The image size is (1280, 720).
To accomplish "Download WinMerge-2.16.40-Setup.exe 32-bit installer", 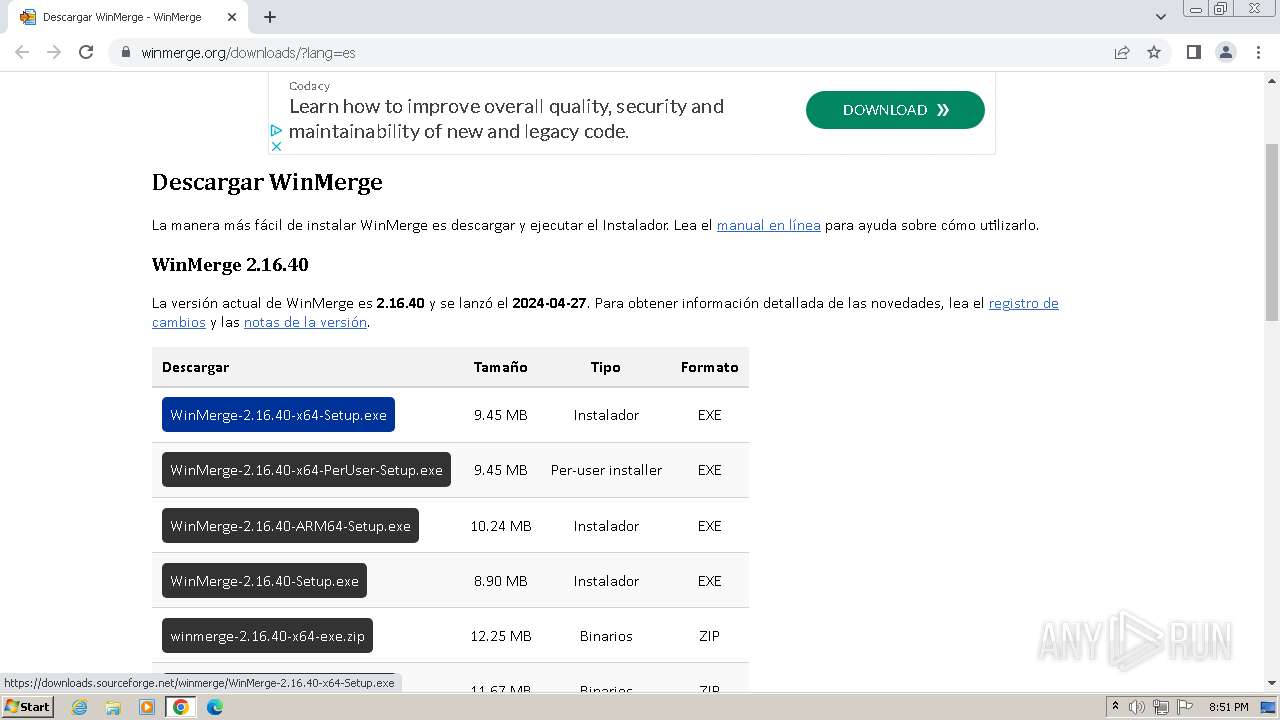I will pyautogui.click(x=264, y=581).
